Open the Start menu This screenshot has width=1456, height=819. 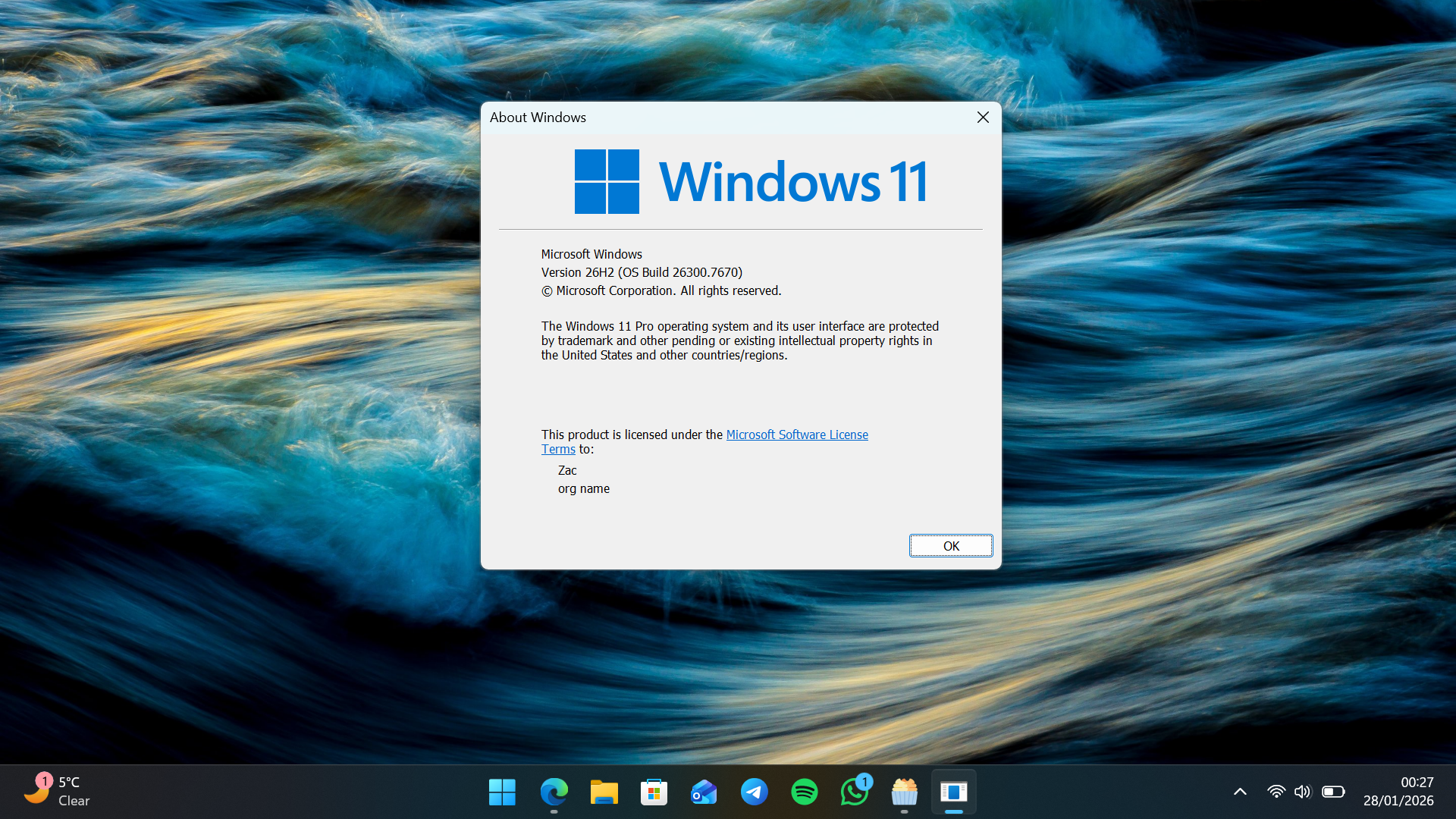pyautogui.click(x=502, y=791)
